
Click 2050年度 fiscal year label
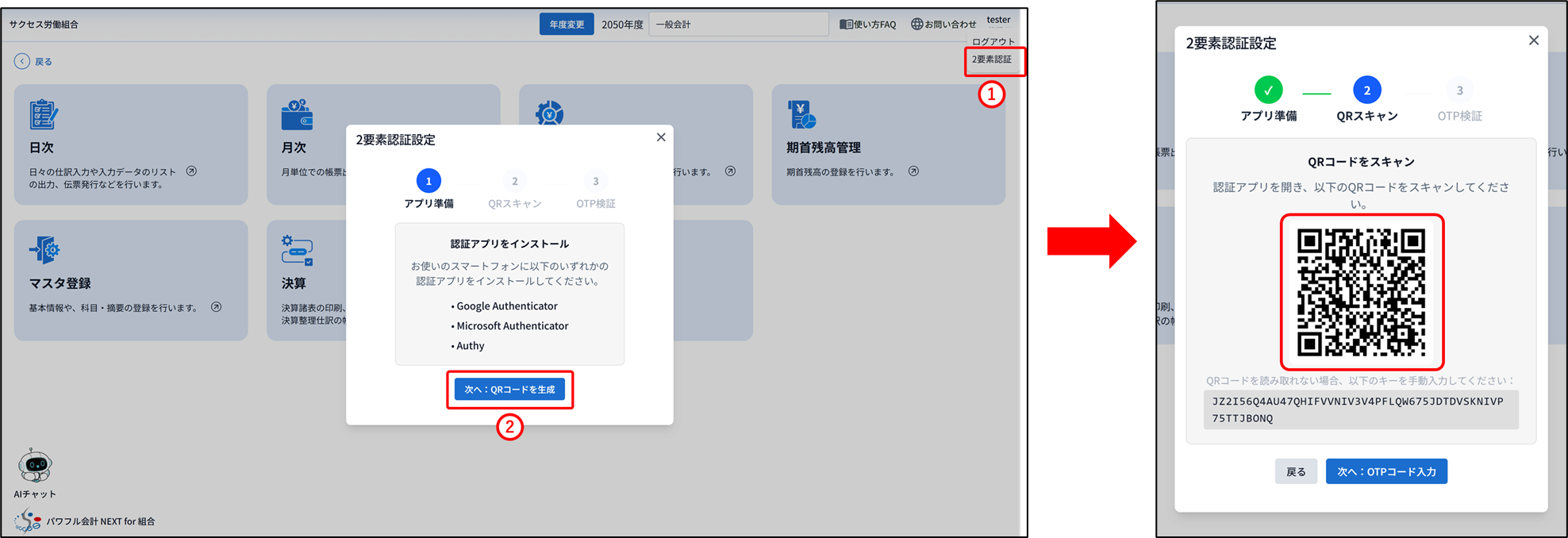pyautogui.click(x=622, y=25)
